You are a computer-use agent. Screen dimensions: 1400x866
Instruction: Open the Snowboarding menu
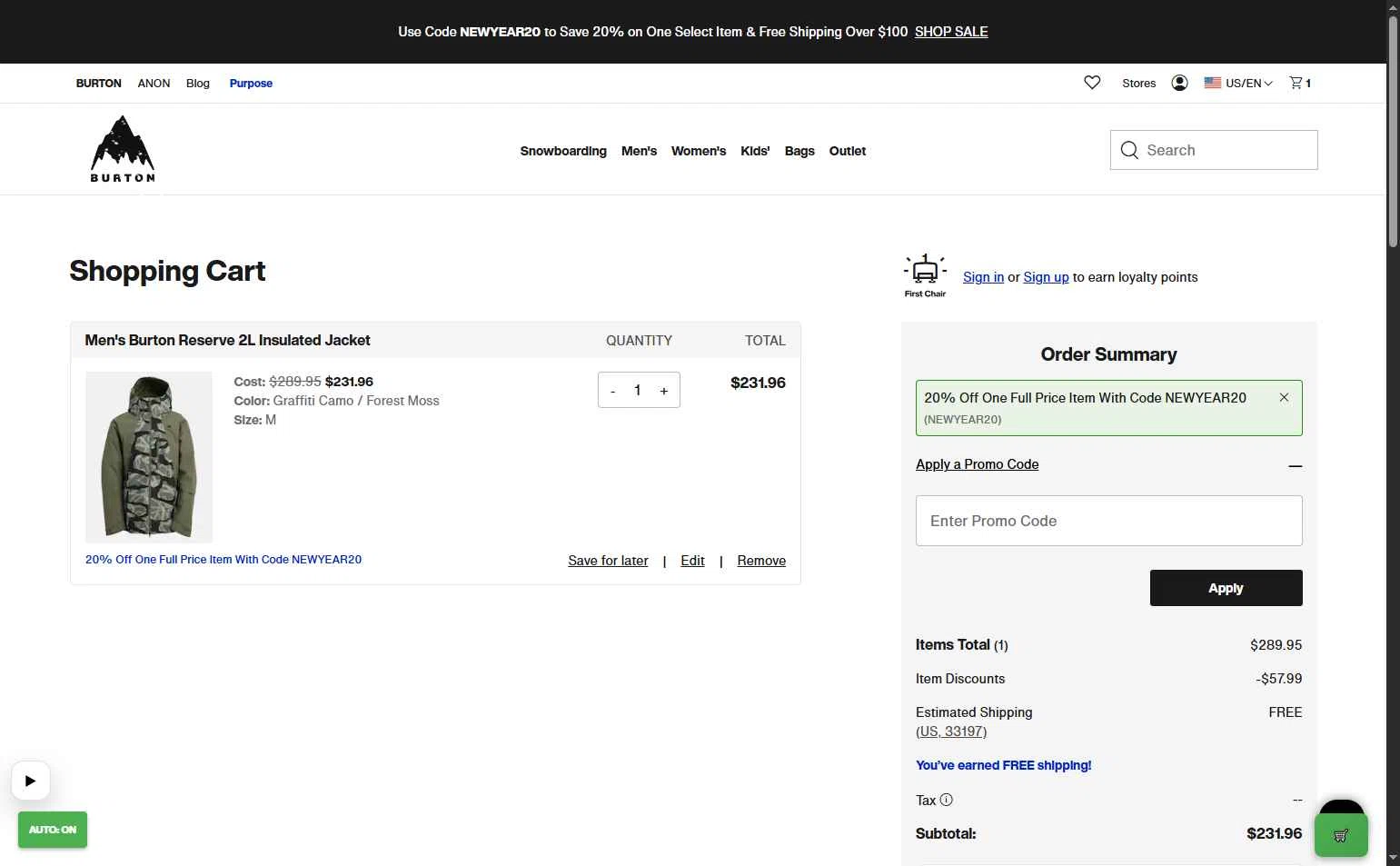point(563,151)
